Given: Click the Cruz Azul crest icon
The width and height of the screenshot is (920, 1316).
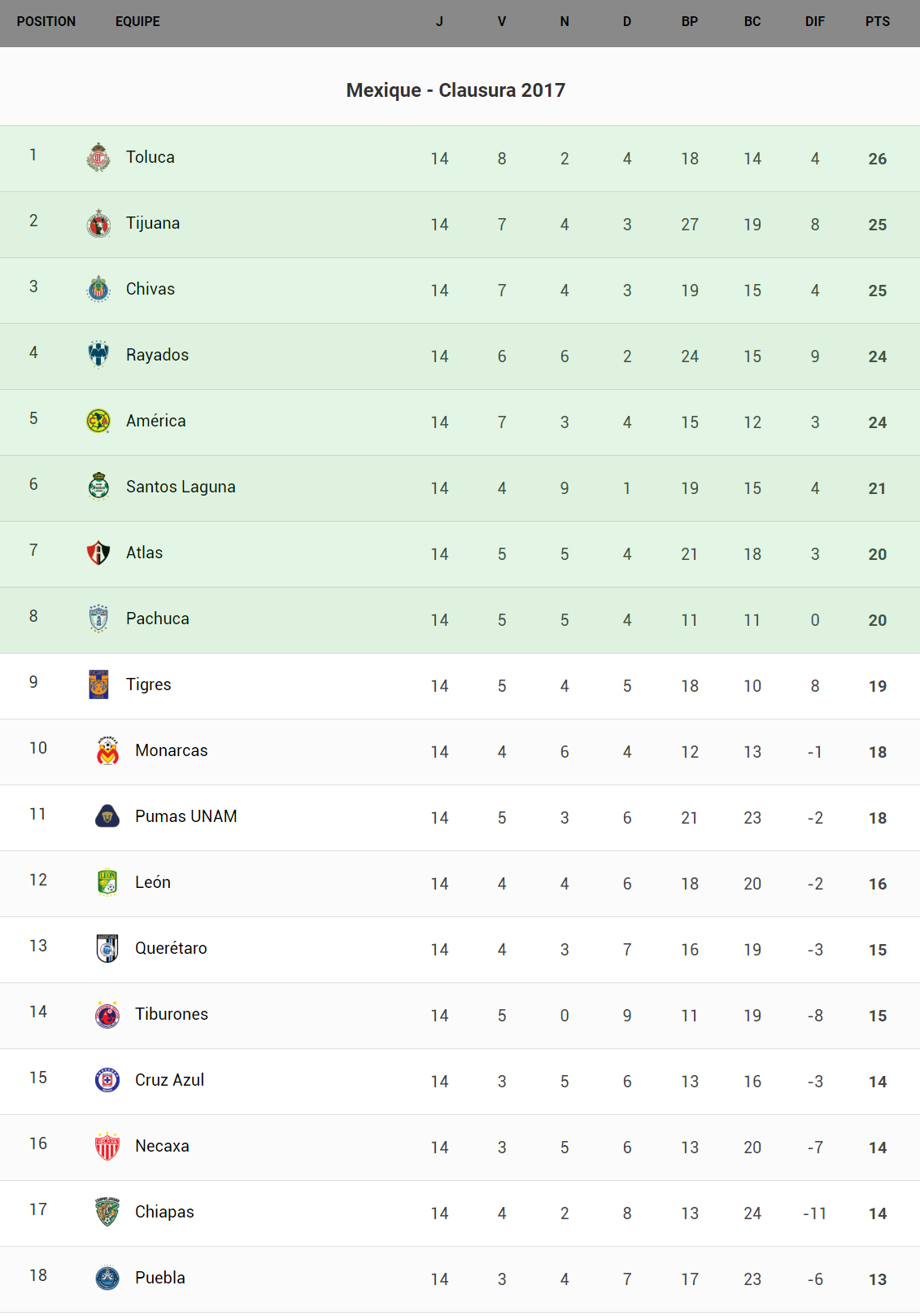Looking at the screenshot, I should click(107, 1080).
